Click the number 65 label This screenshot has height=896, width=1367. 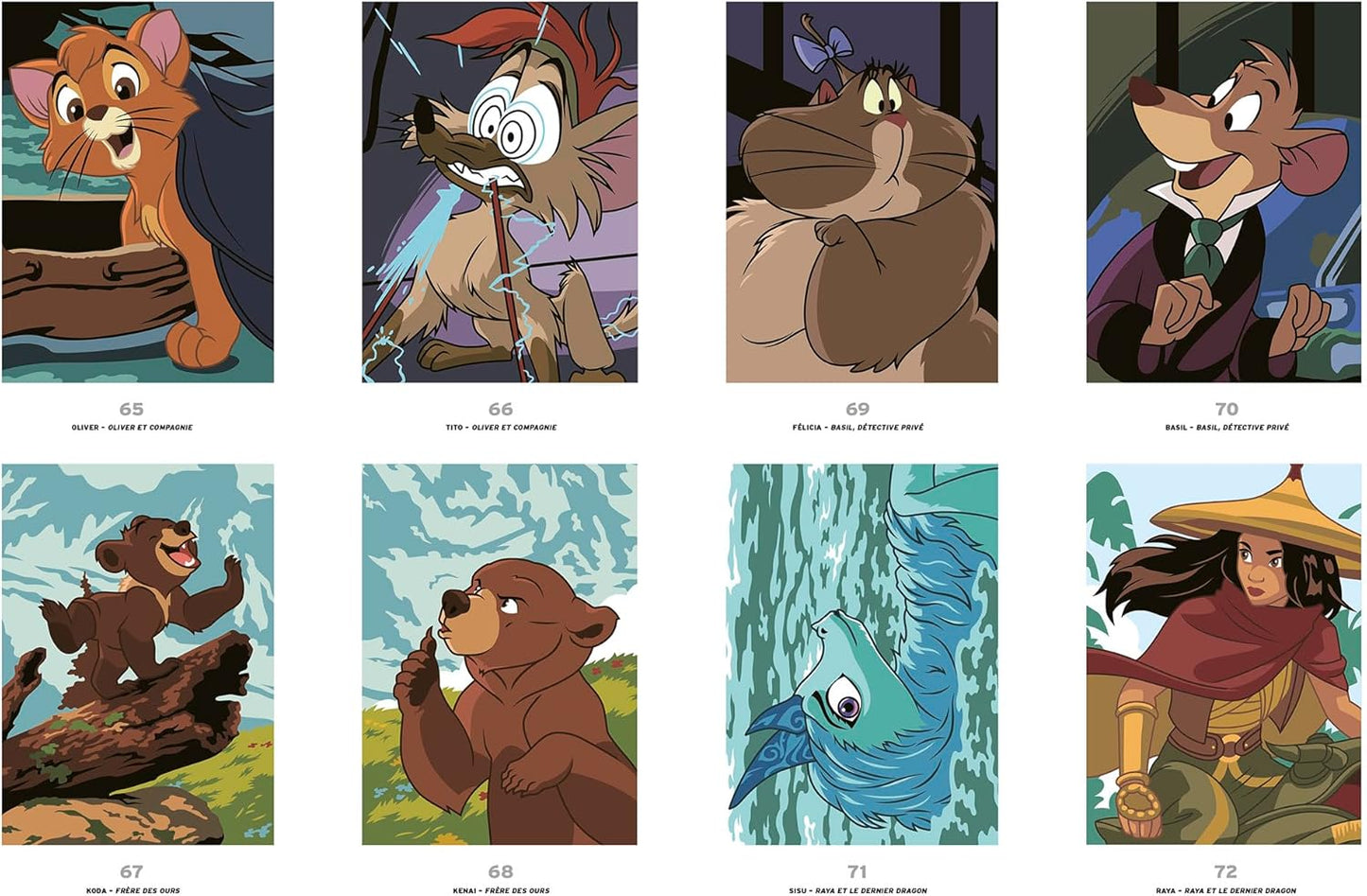131,409
